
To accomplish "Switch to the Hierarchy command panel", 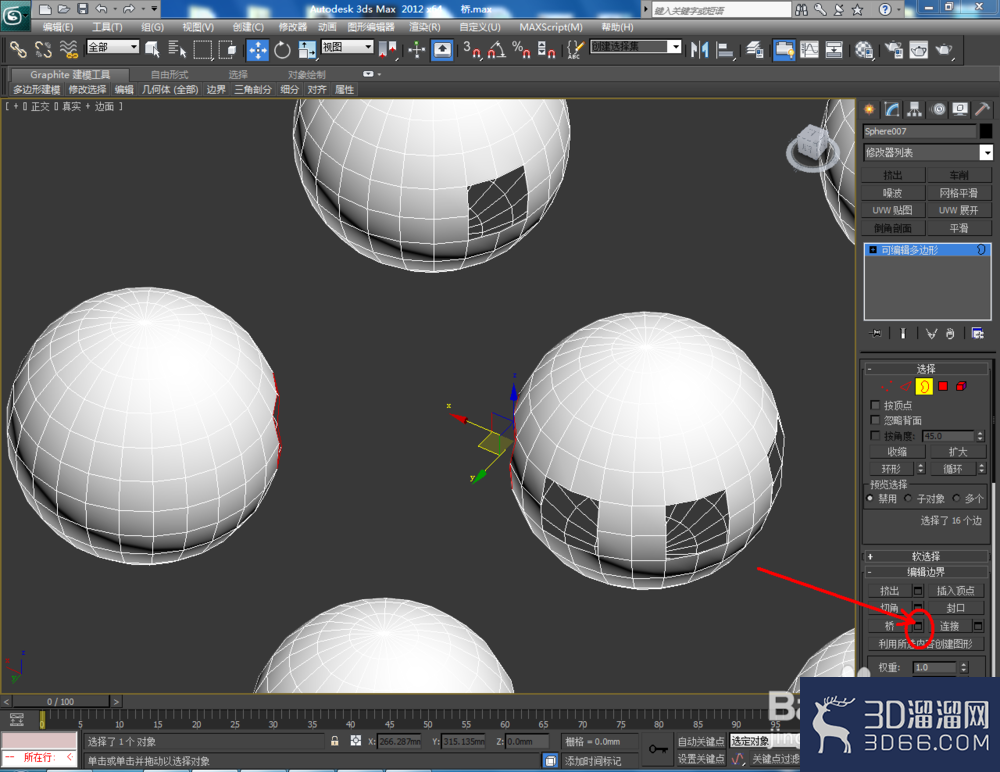I will [915, 110].
